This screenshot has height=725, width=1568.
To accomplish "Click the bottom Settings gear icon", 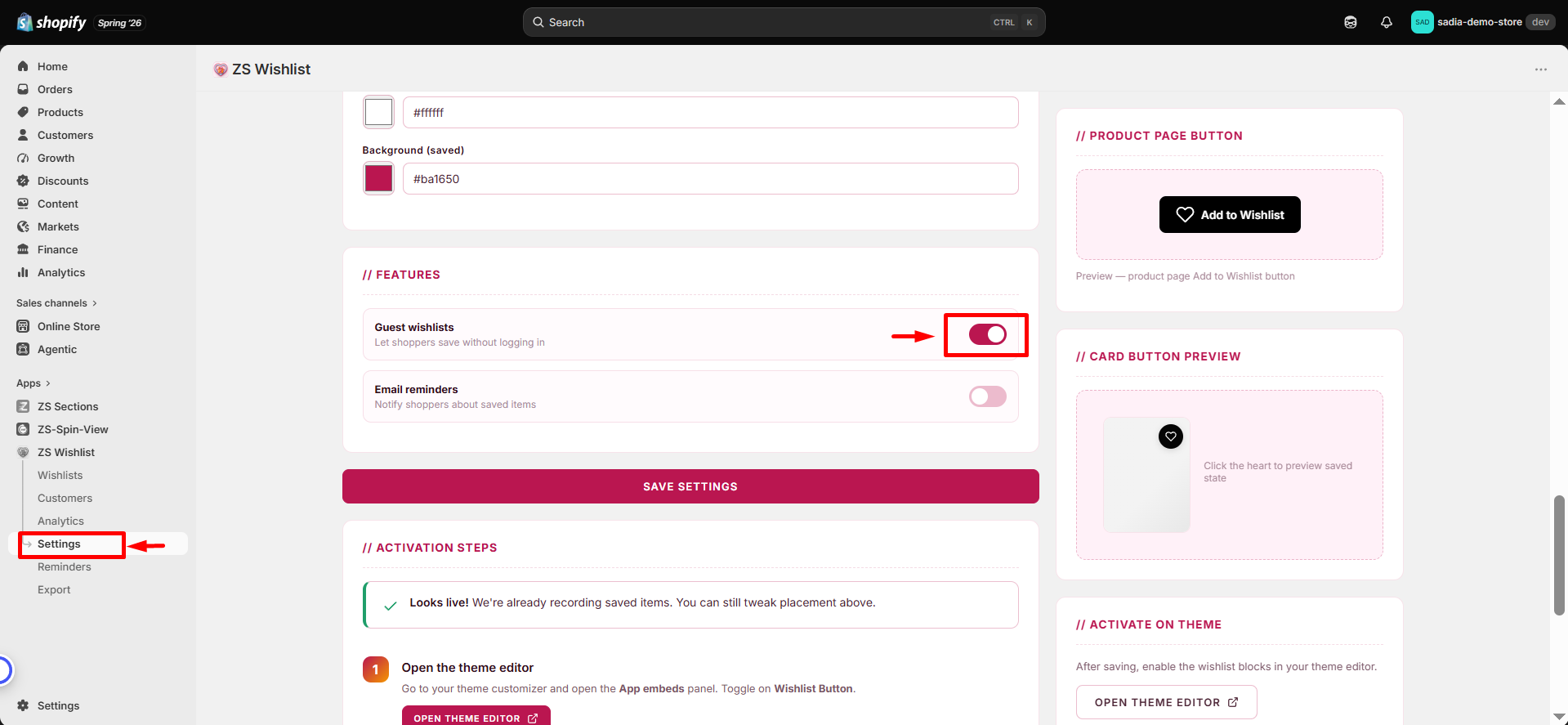I will 23,705.
